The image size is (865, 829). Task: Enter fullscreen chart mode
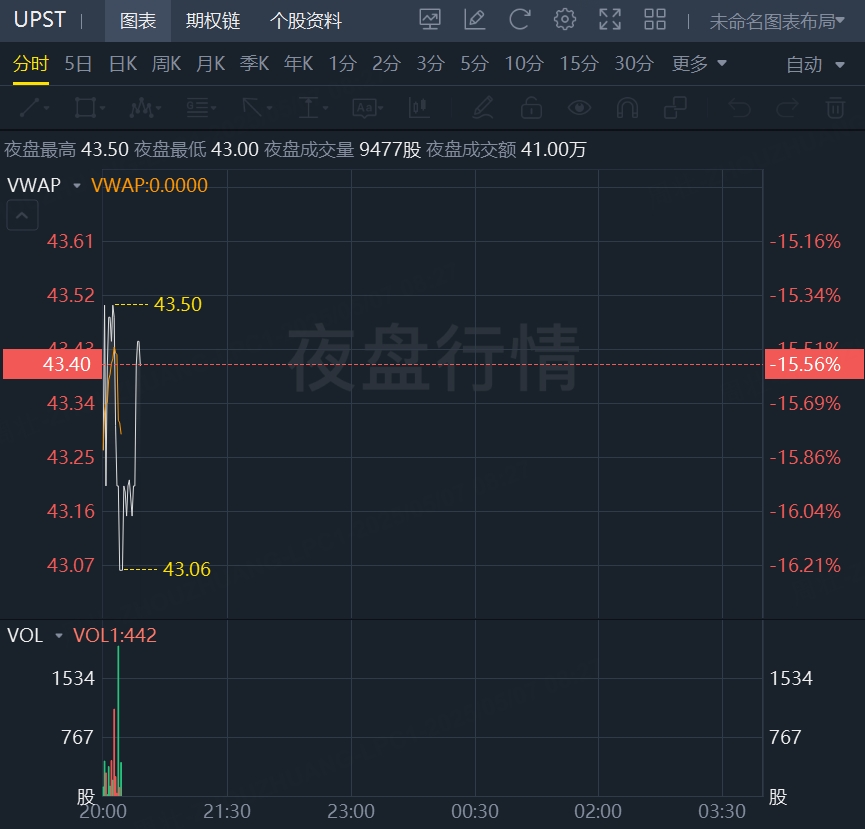click(610, 20)
